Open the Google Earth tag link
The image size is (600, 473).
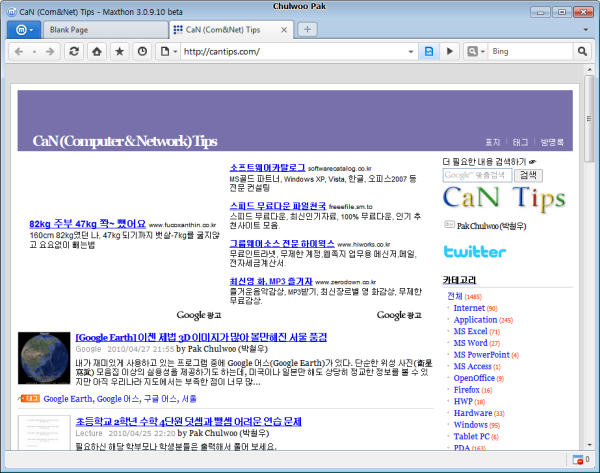click(x=68, y=399)
